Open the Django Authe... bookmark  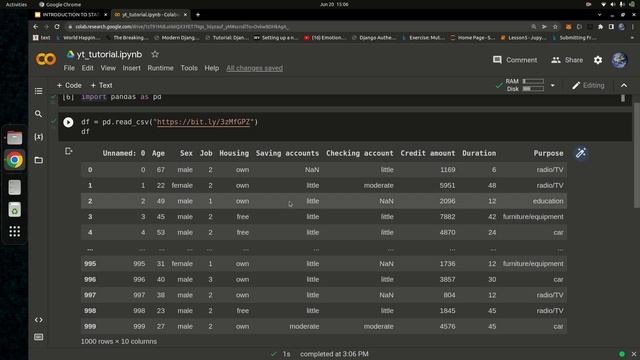coord(373,38)
